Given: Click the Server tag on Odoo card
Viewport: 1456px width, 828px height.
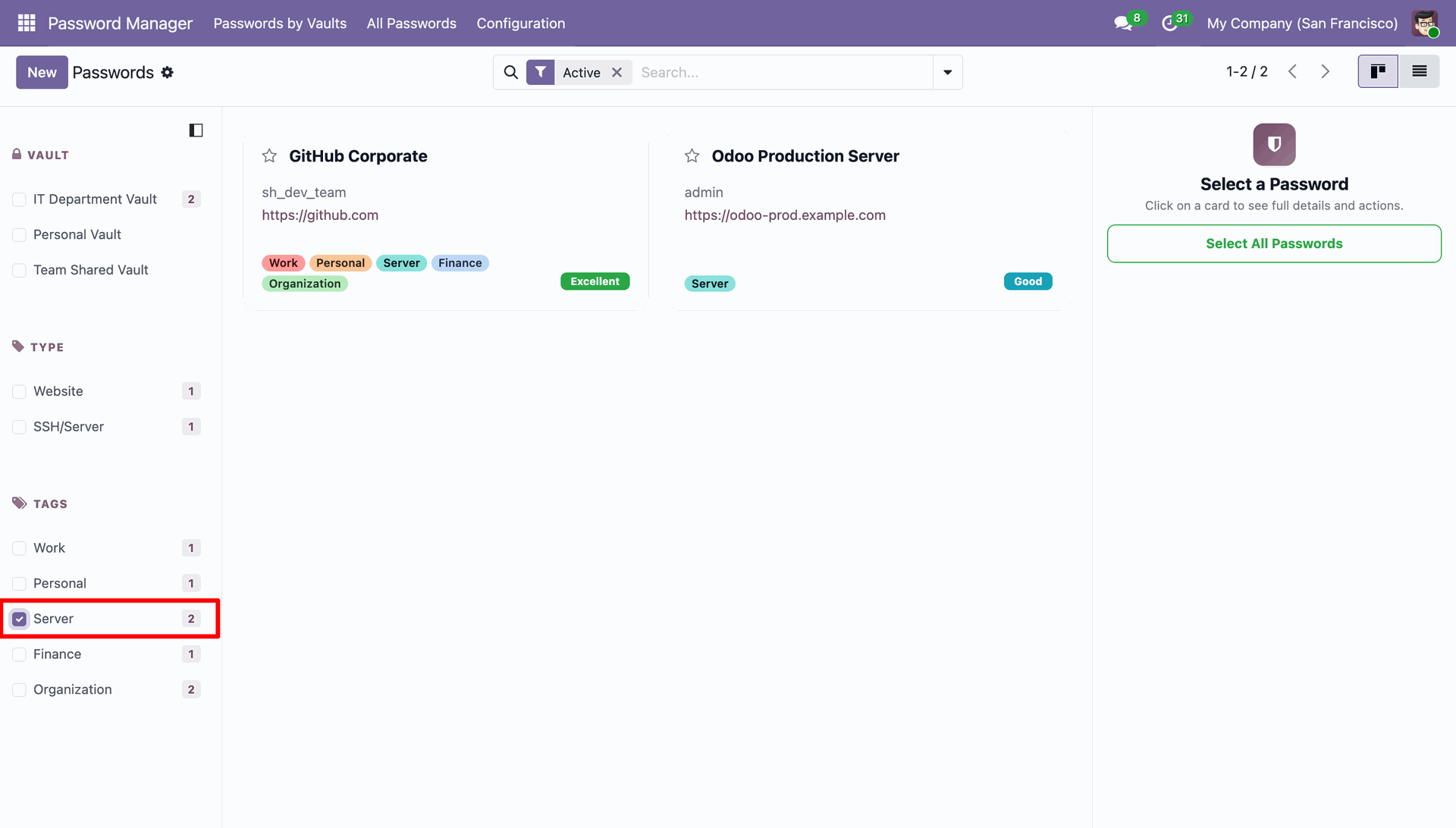Looking at the screenshot, I should (710, 284).
